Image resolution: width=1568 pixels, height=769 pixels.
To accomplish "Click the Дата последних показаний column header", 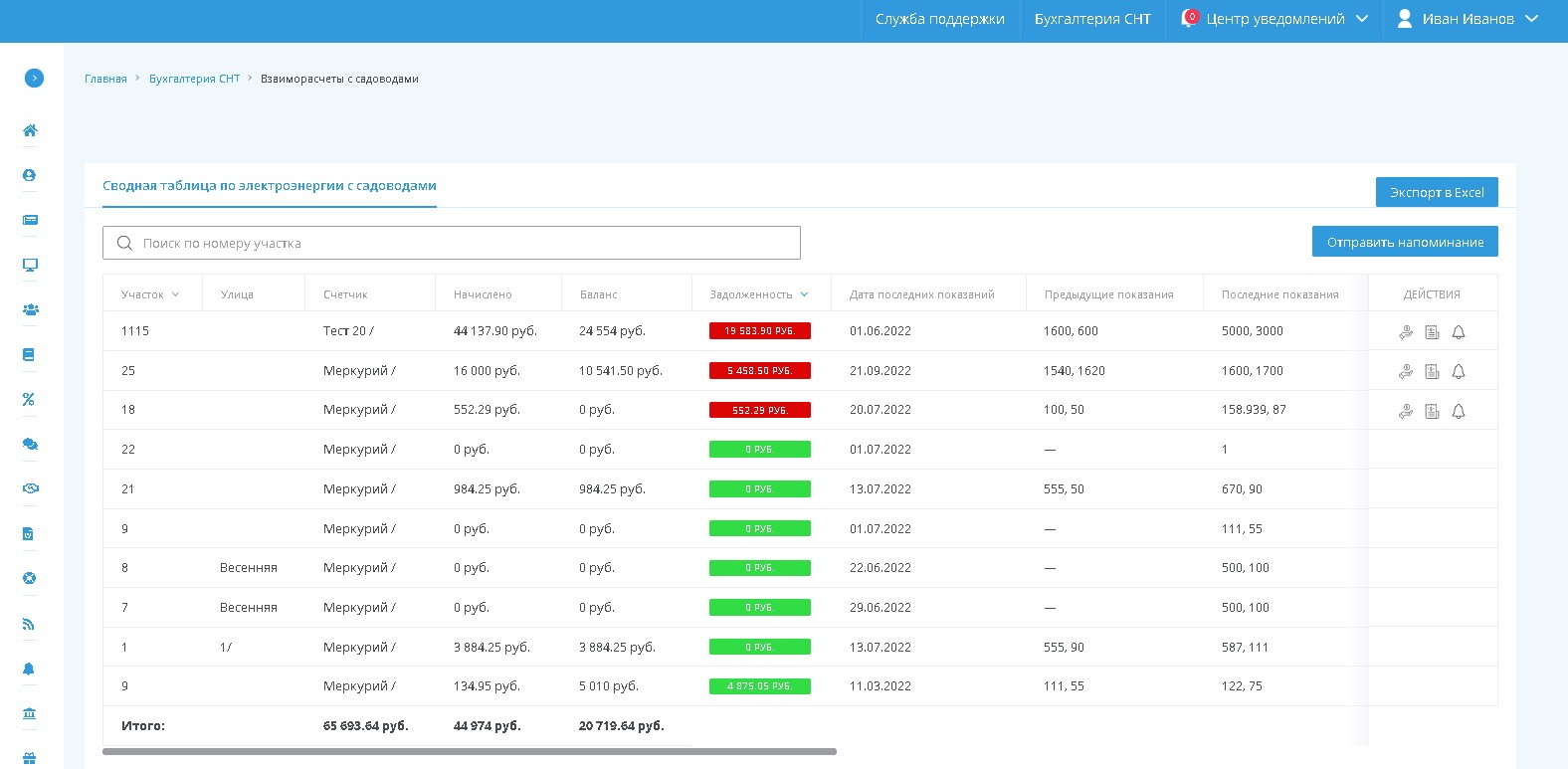I will point(922,294).
